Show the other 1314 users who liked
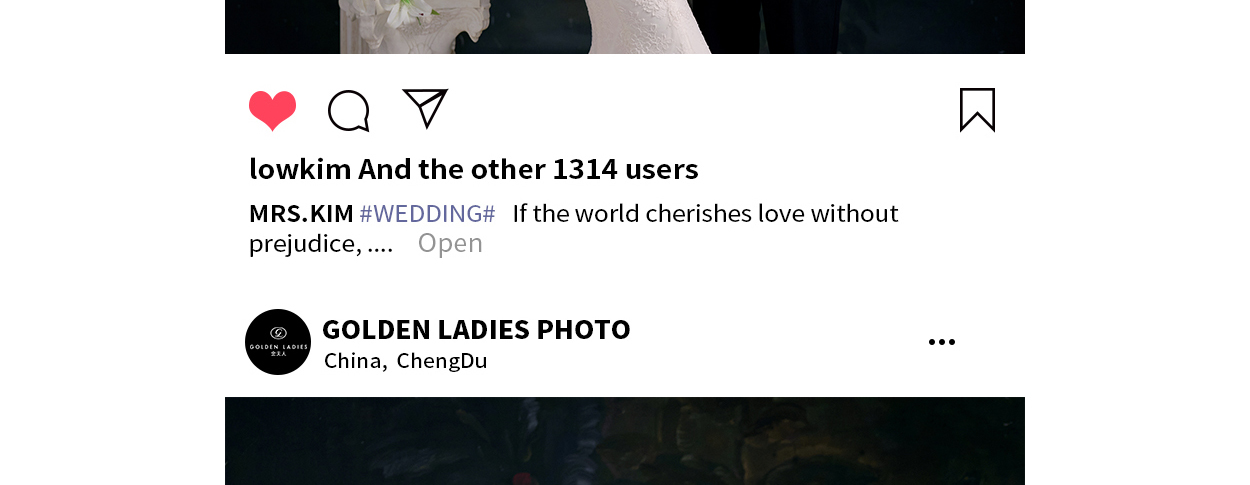 [x=528, y=169]
